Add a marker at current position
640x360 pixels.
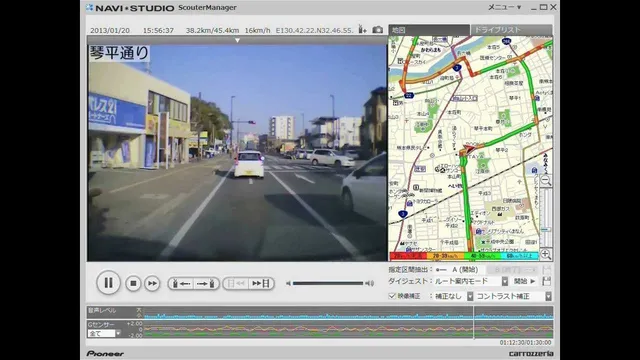(362, 29)
